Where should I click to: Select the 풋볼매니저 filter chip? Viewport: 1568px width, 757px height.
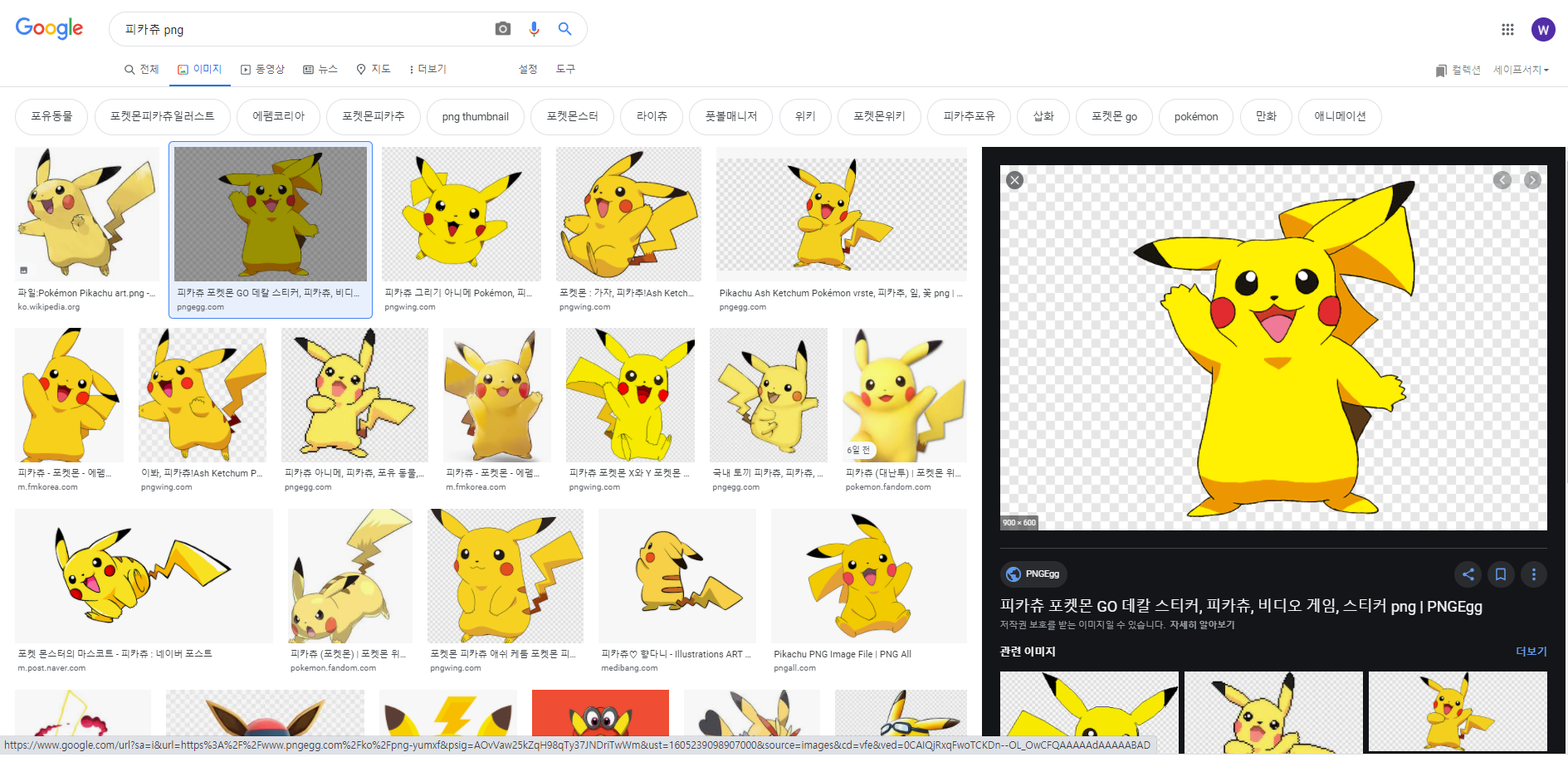(x=730, y=116)
